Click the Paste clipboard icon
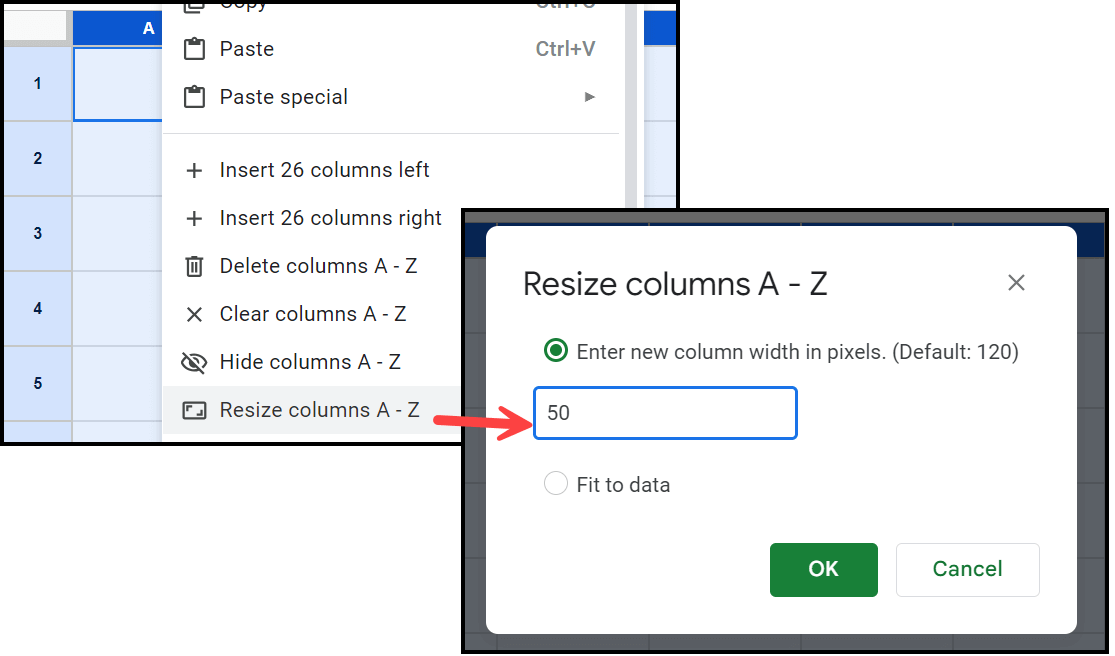1115x656 pixels. click(x=194, y=49)
